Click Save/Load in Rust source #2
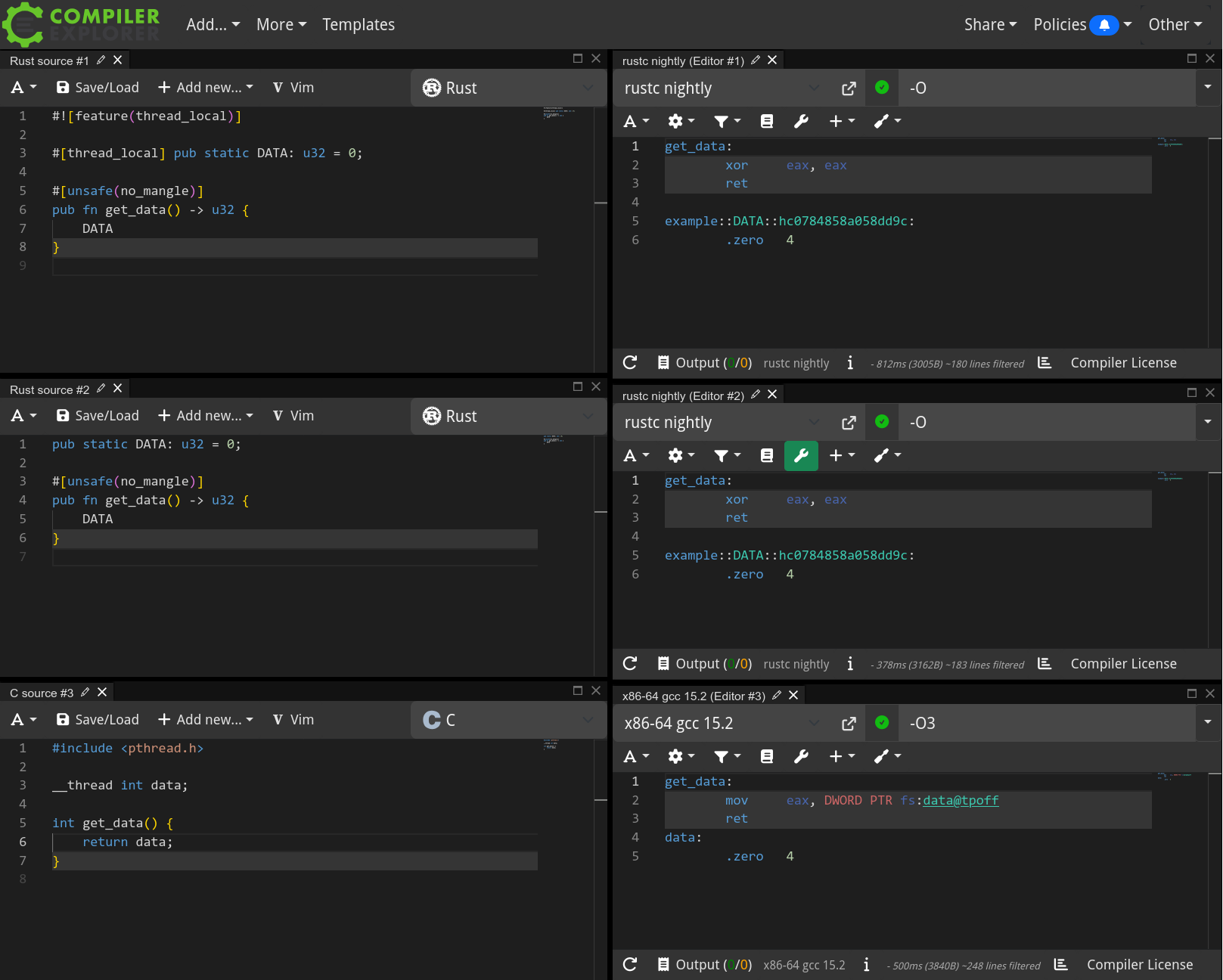 click(98, 416)
